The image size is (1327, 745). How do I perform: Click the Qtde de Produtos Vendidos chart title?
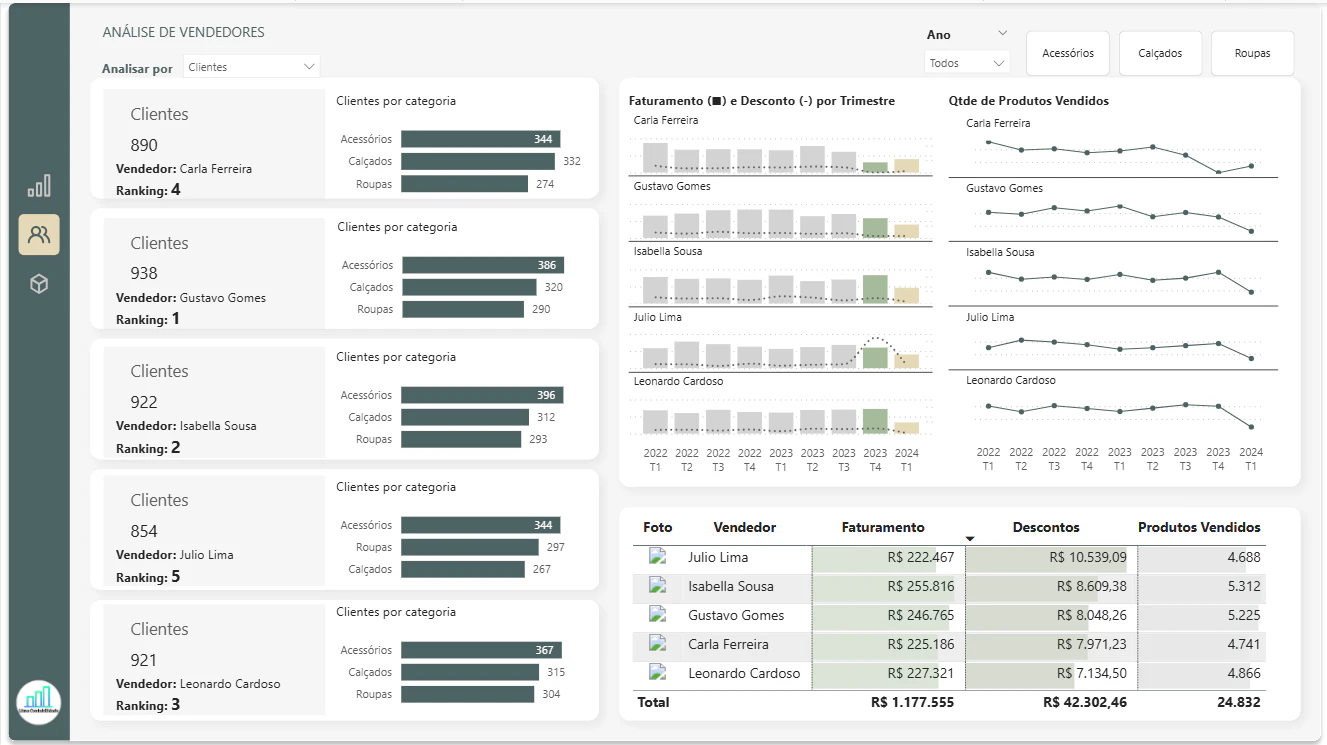coord(1029,101)
